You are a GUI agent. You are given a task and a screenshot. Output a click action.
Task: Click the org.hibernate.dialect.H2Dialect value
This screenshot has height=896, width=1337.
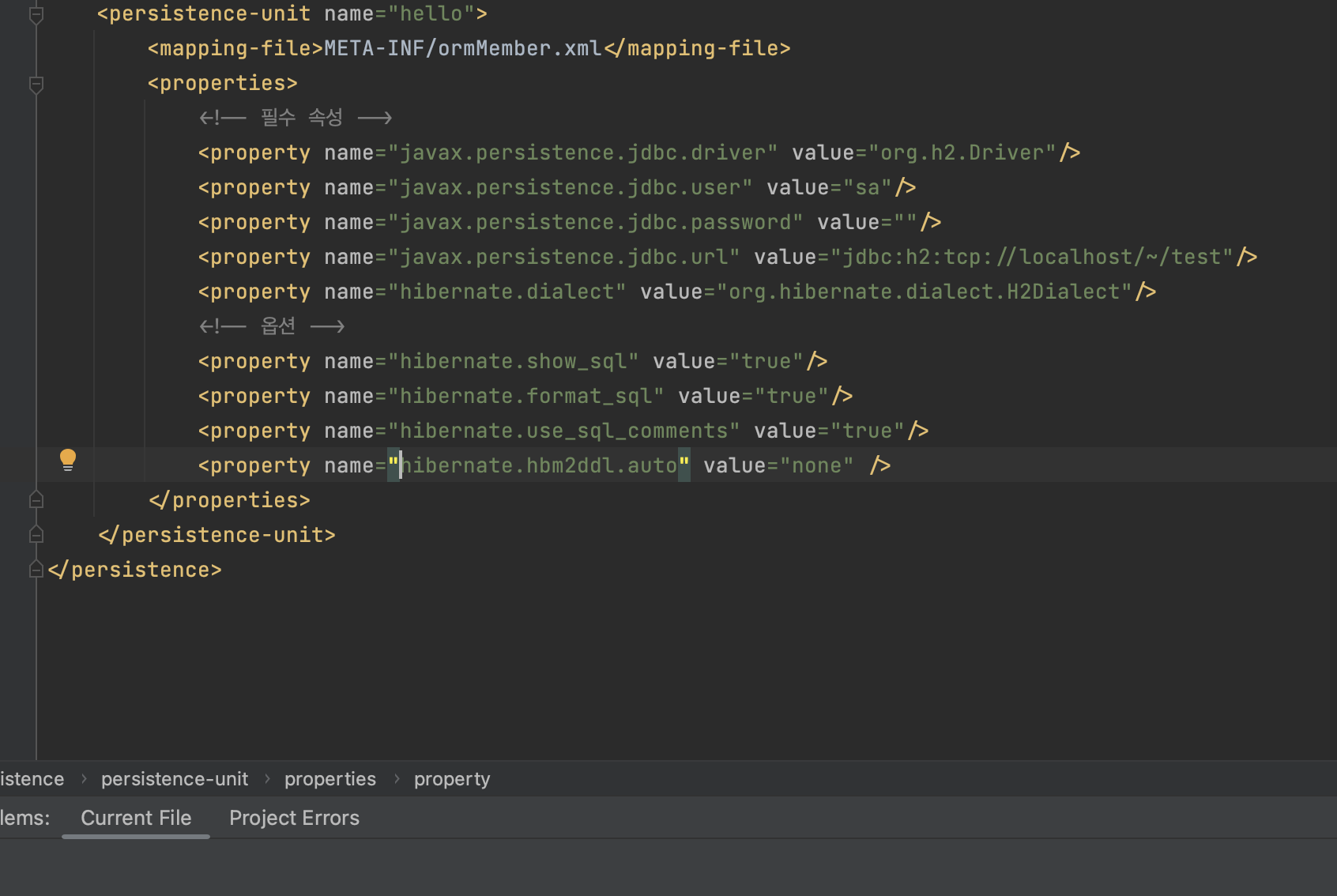click(925, 292)
